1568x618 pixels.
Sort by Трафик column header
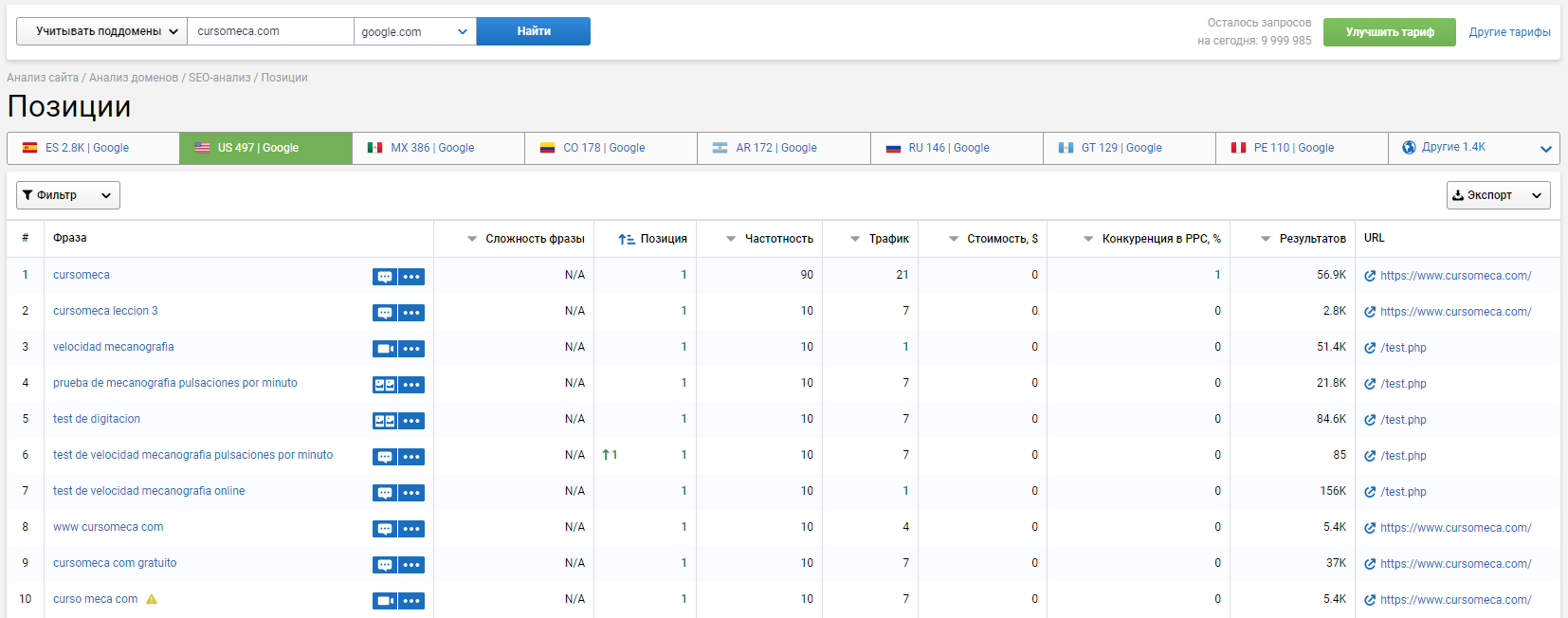(880, 239)
